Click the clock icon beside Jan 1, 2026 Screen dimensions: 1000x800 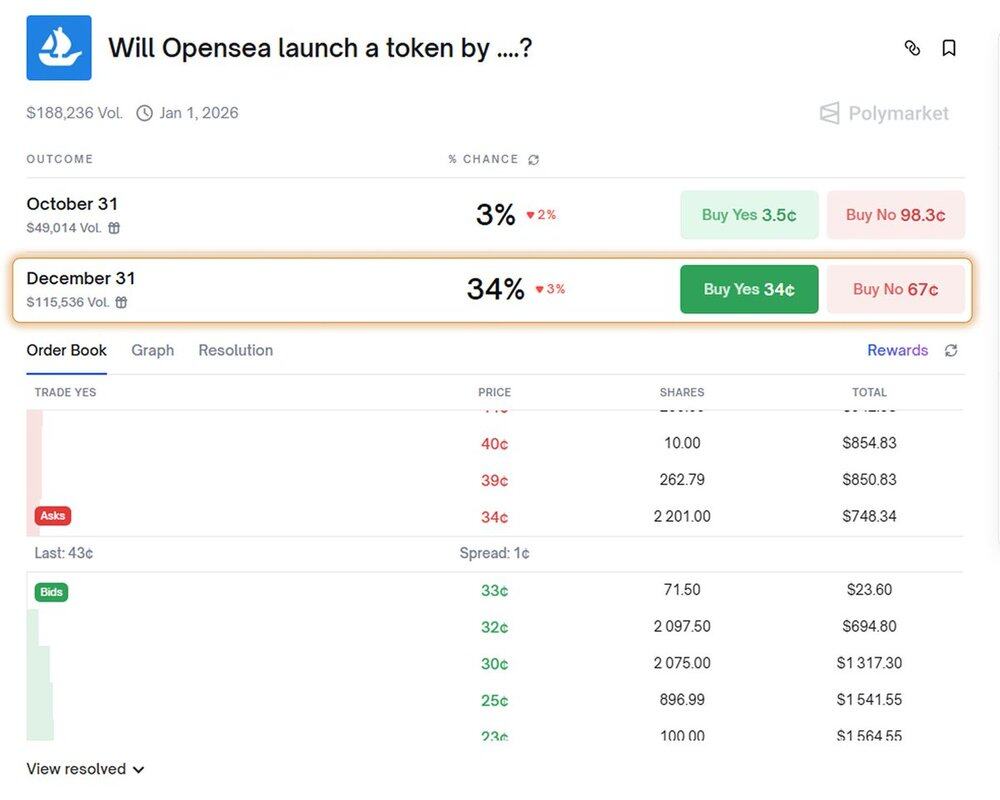point(145,113)
